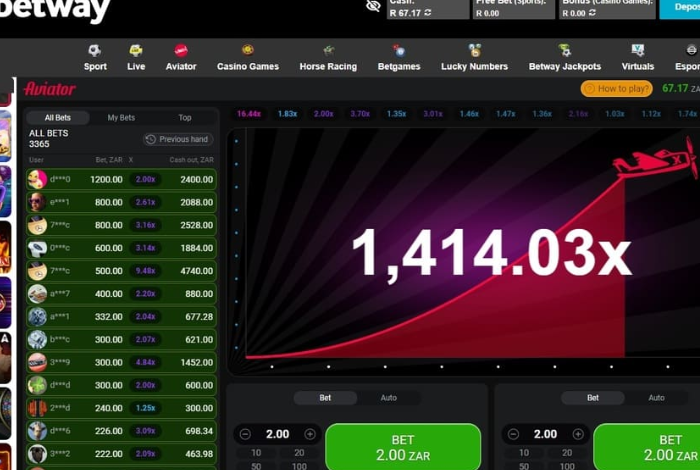Switch to Top tab

pyautogui.click(x=185, y=118)
